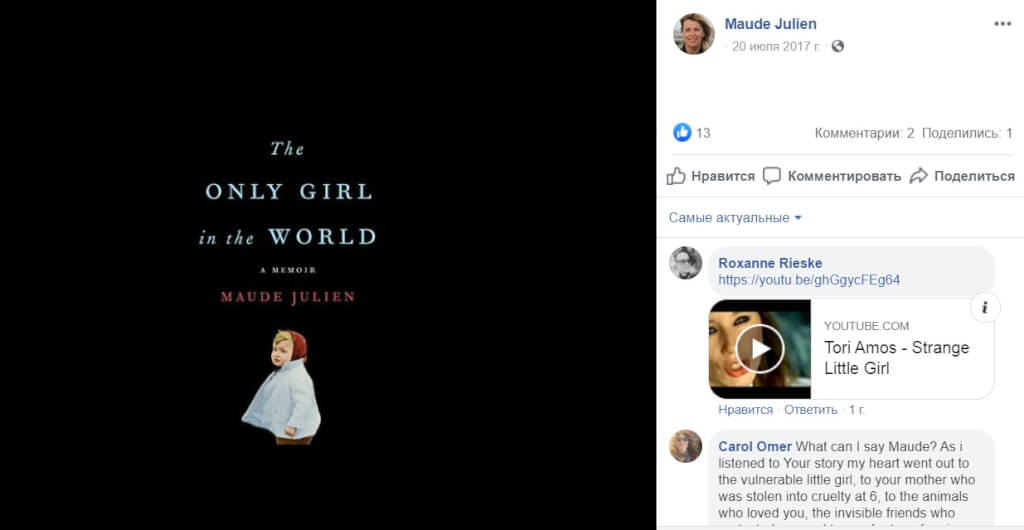
Task: Click the post date 20 июля 2017 г.
Action: click(776, 46)
